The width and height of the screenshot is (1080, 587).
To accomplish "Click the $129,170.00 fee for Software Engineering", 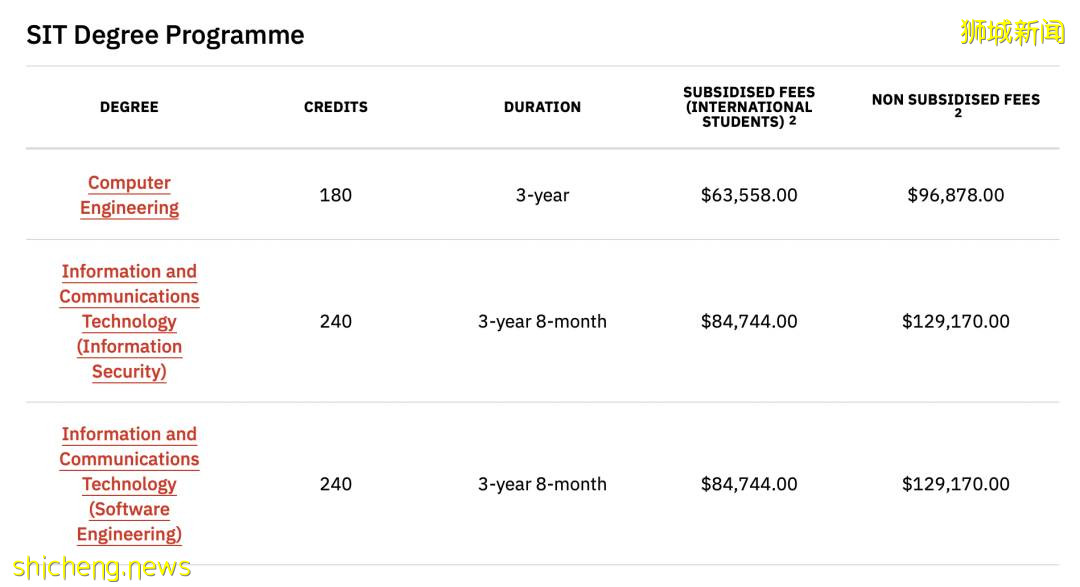I will click(x=955, y=484).
